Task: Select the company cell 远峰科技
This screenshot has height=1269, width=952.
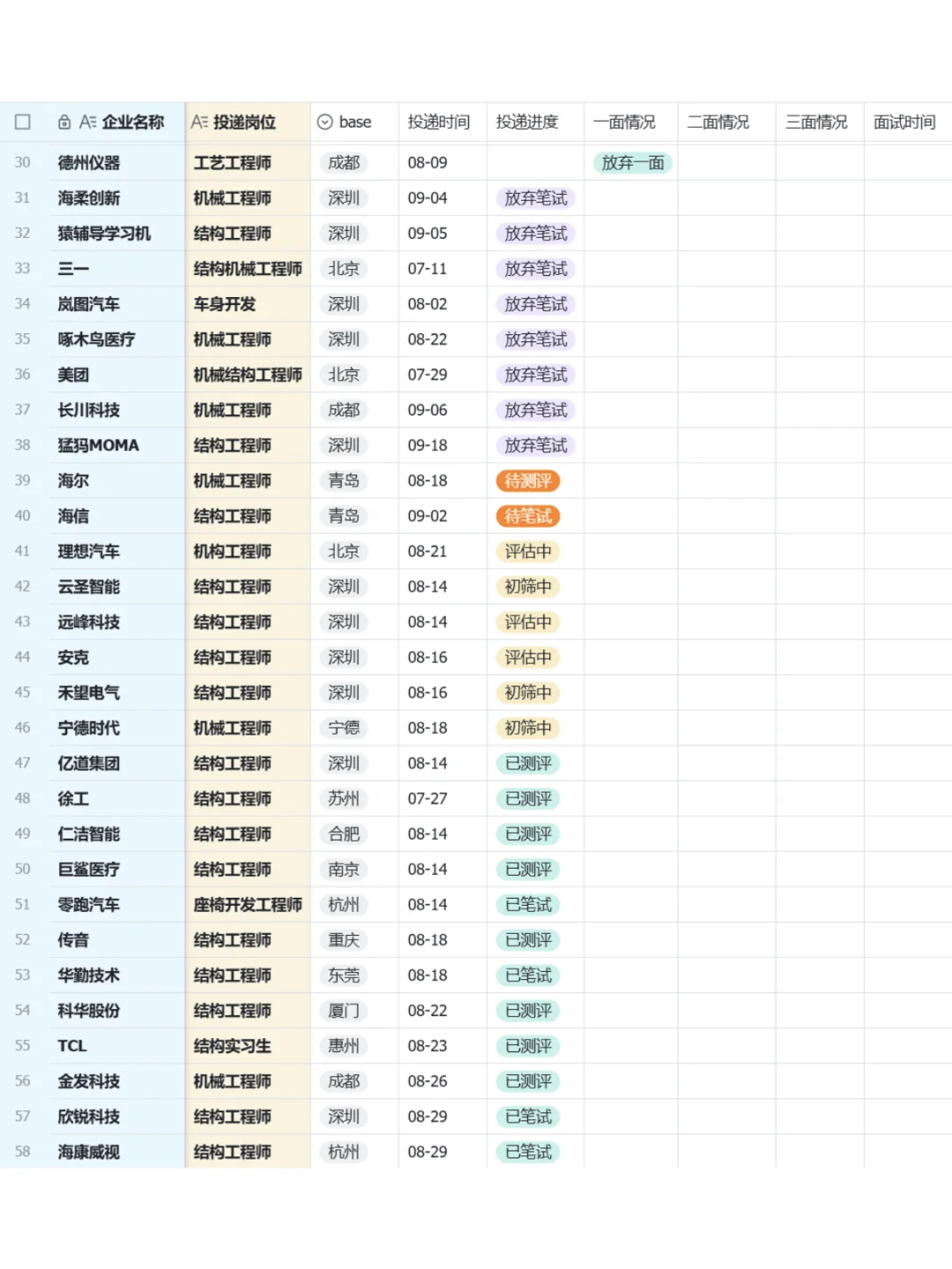Action: (x=116, y=622)
